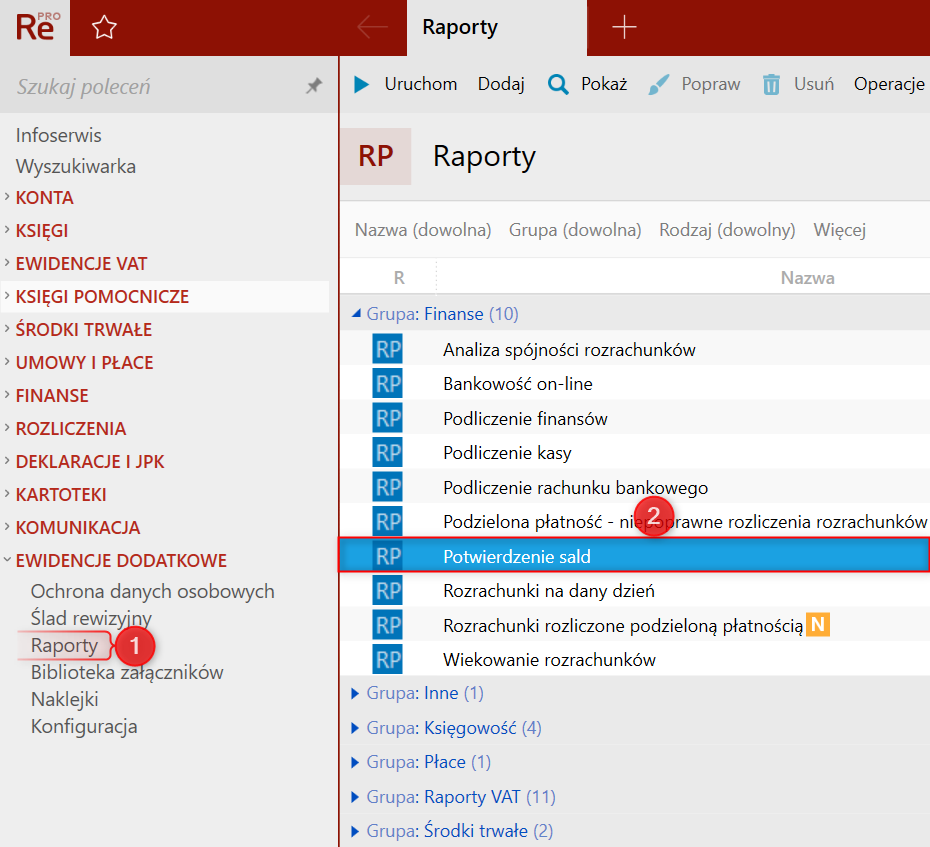Click the Popraw brush icon

(659, 84)
